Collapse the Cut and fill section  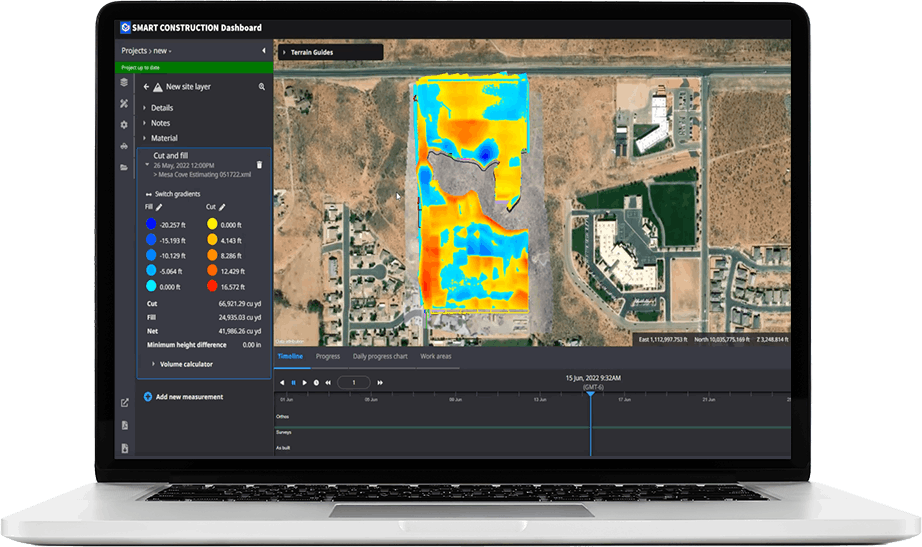coord(147,165)
